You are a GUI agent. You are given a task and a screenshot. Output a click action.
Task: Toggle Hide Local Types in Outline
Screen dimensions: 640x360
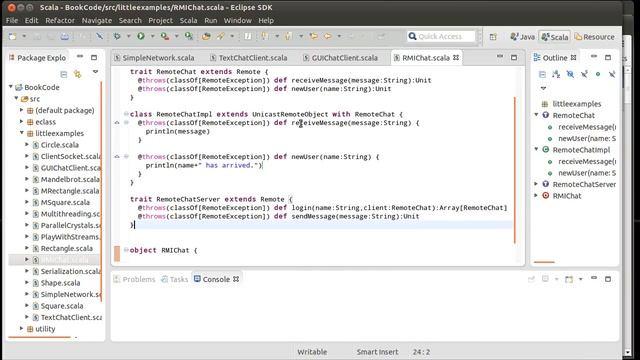[612, 74]
